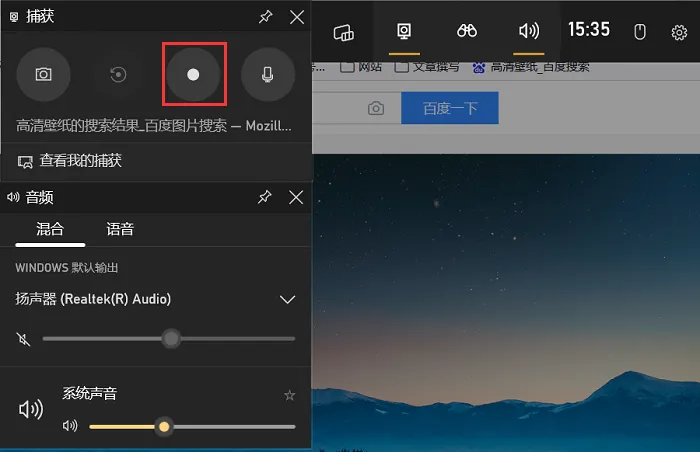Open 查看我的捕获 gallery link

pyautogui.click(x=70, y=161)
